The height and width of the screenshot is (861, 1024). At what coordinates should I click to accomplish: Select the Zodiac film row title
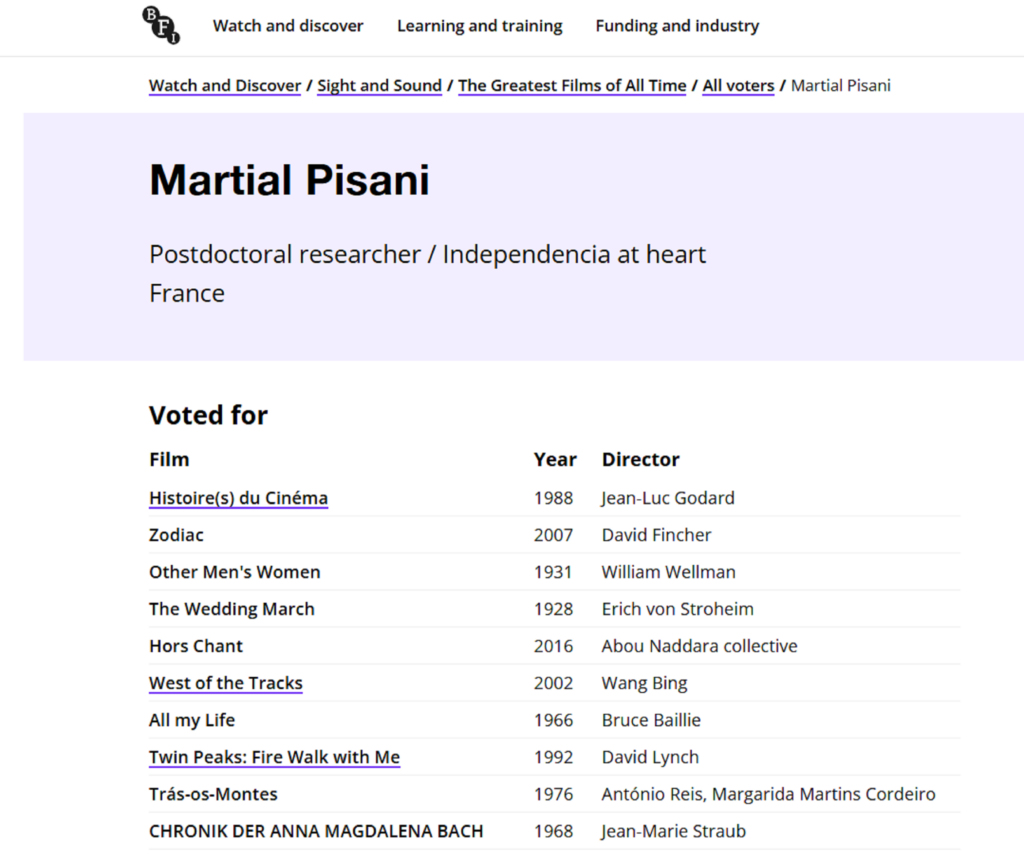[176, 535]
